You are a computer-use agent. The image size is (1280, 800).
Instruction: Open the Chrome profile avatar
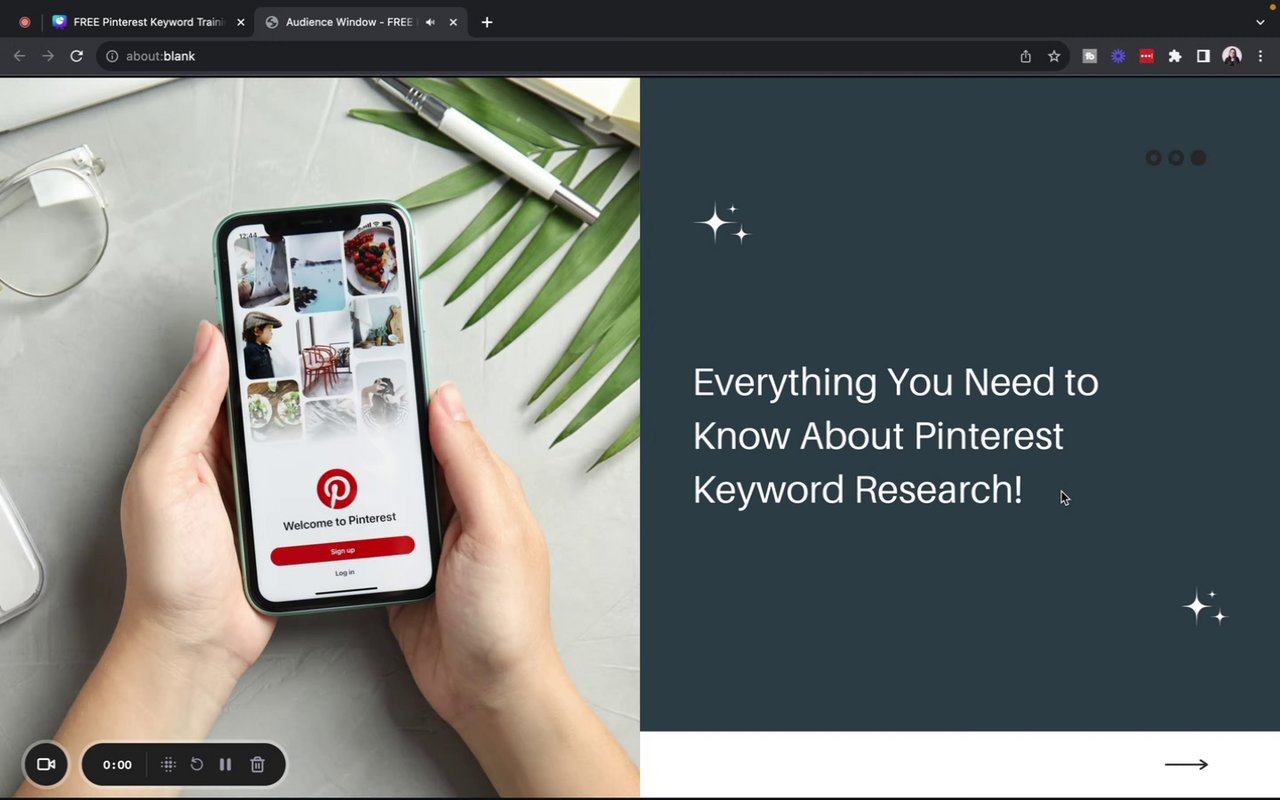[x=1232, y=56]
